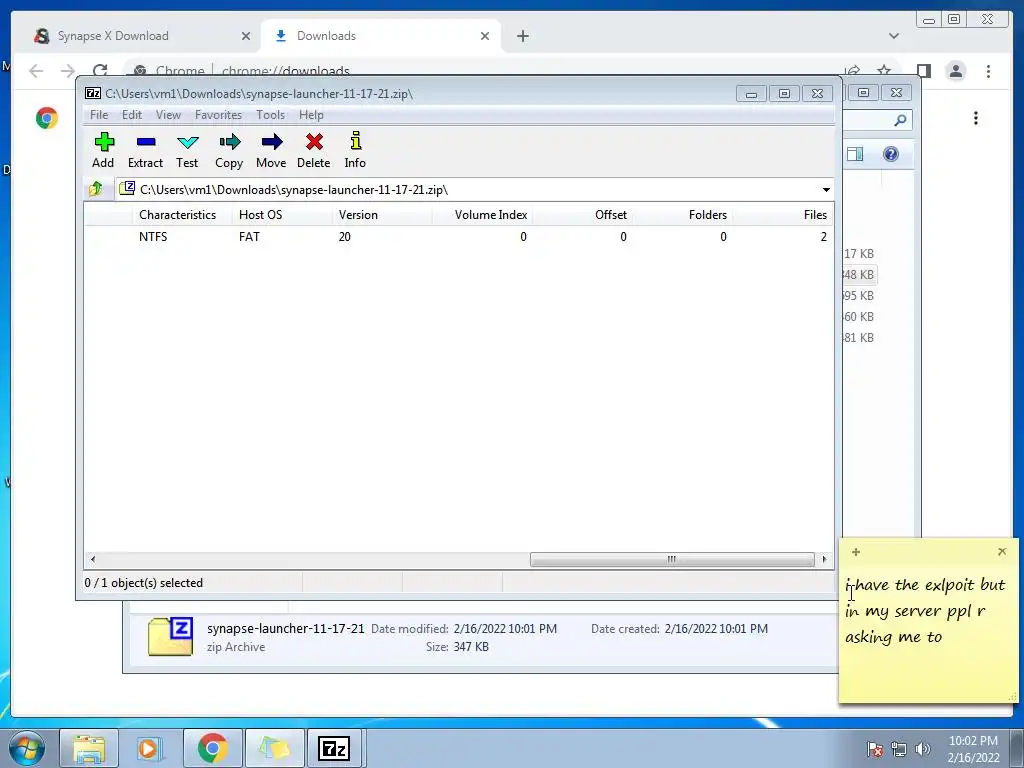Image resolution: width=1024 pixels, height=768 pixels.
Task: Select the NTFS cell in list
Action: click(153, 236)
